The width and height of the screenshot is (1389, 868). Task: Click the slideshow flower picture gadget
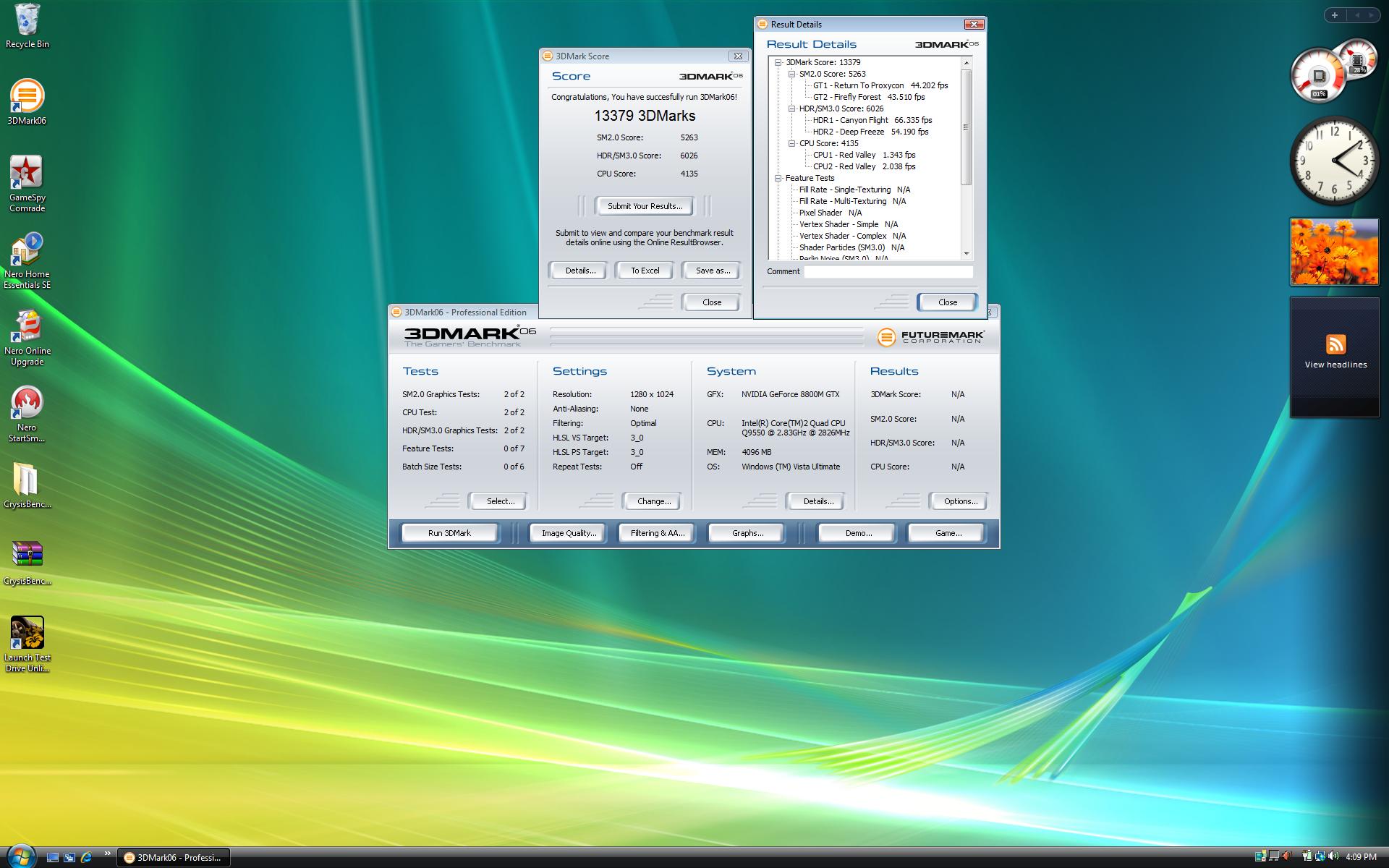(1334, 252)
